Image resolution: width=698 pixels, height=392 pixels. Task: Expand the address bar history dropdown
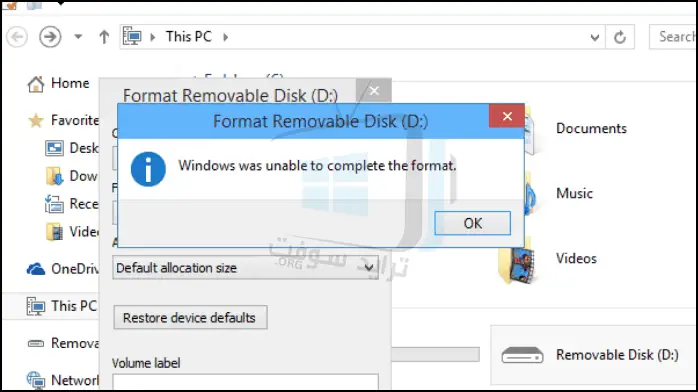coord(594,37)
